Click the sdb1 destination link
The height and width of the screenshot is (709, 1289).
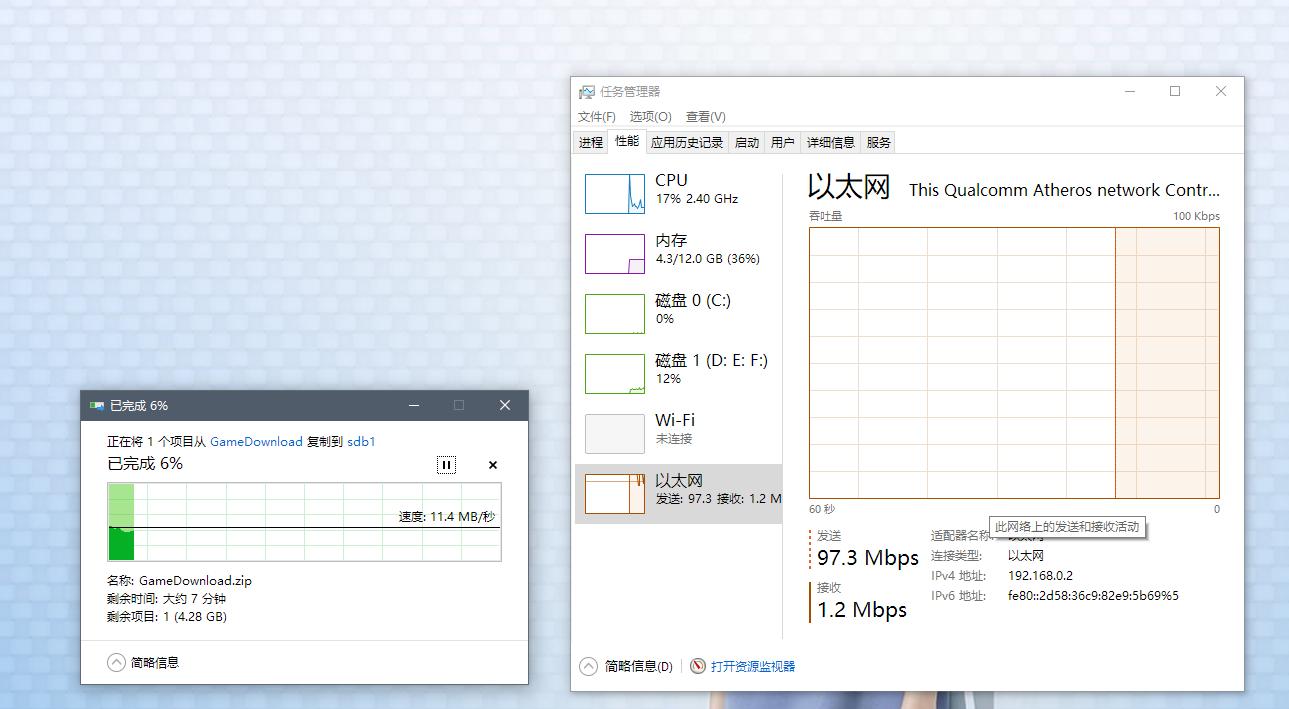point(361,441)
